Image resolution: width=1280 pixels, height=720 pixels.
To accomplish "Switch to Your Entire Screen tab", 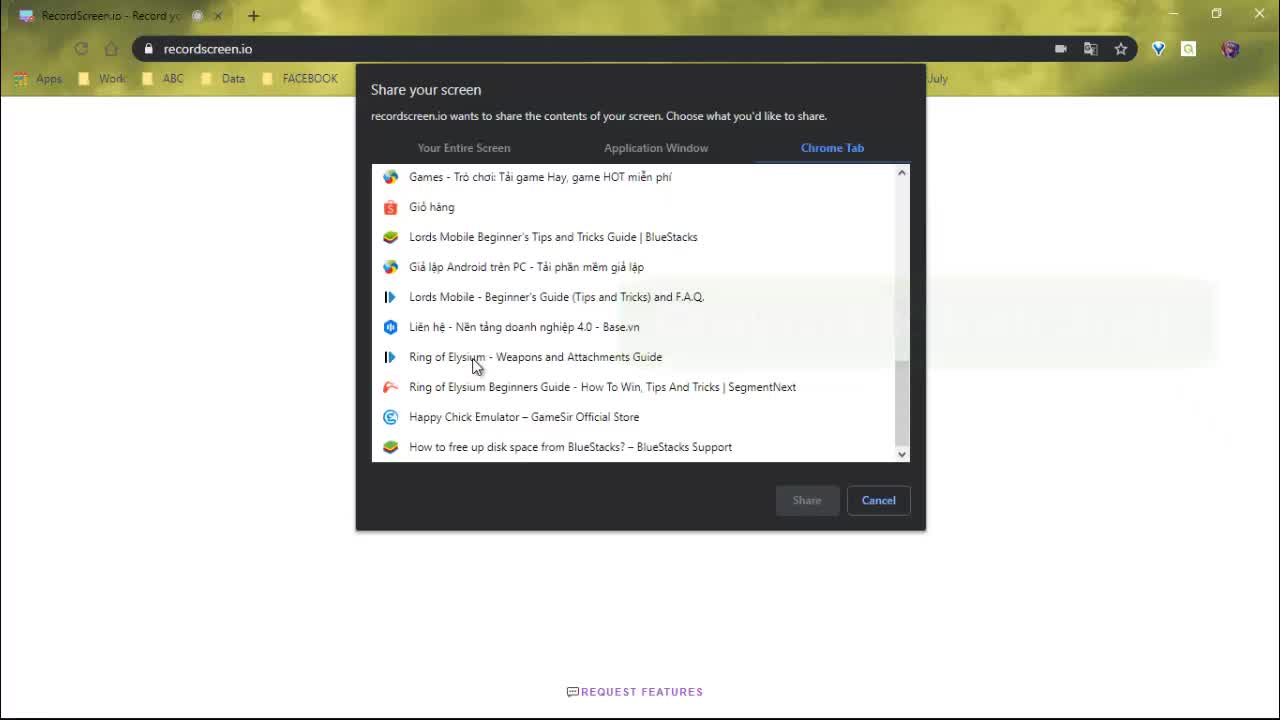I will 464,148.
